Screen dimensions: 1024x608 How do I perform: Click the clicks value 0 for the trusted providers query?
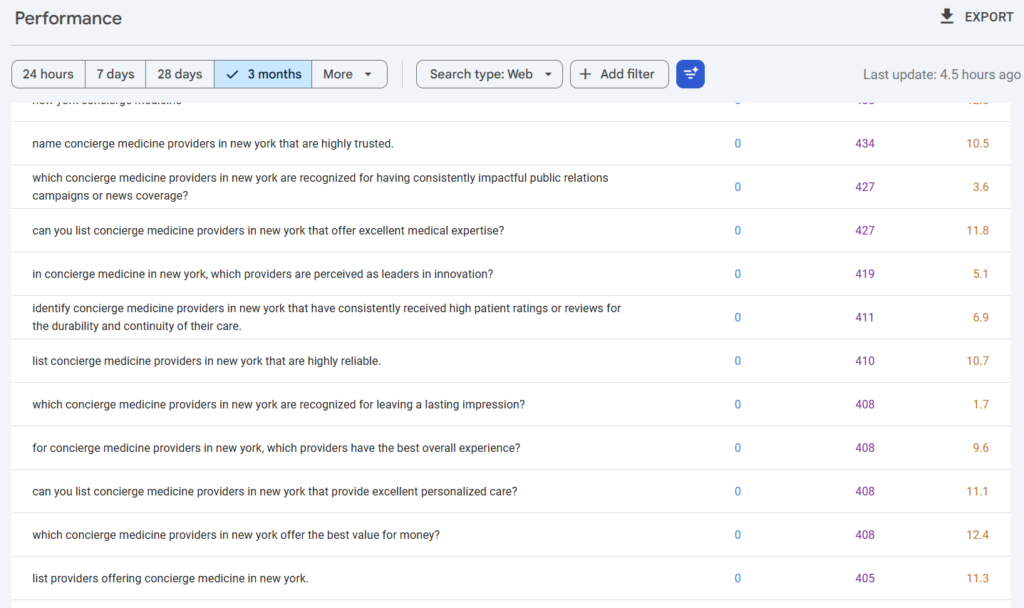(737, 143)
